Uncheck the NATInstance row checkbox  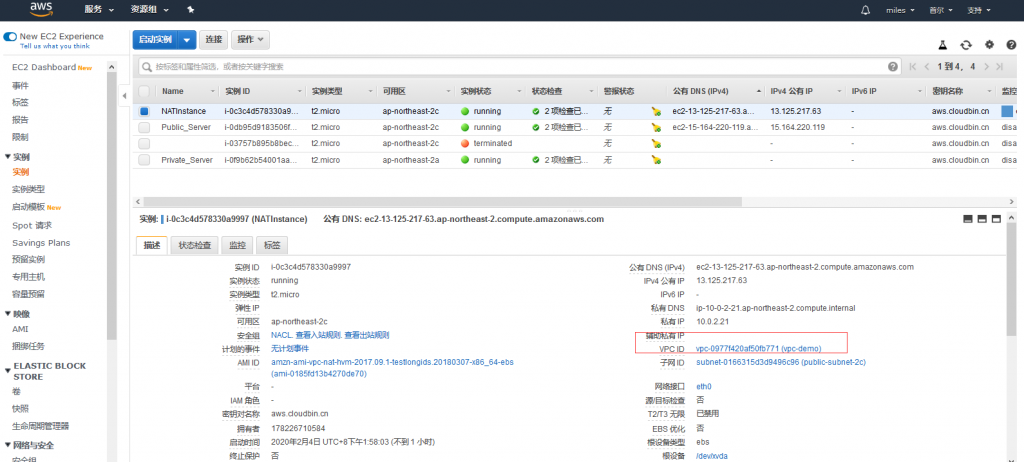pyautogui.click(x=144, y=111)
